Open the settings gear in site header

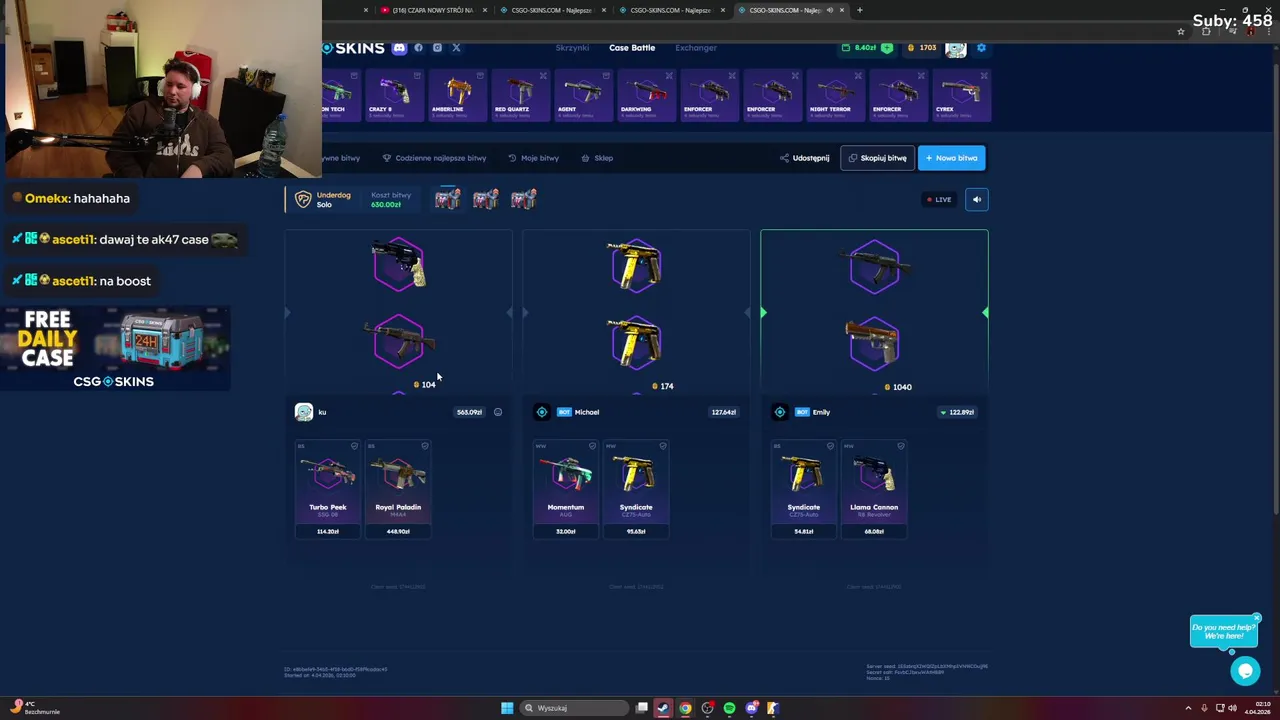pyautogui.click(x=981, y=48)
